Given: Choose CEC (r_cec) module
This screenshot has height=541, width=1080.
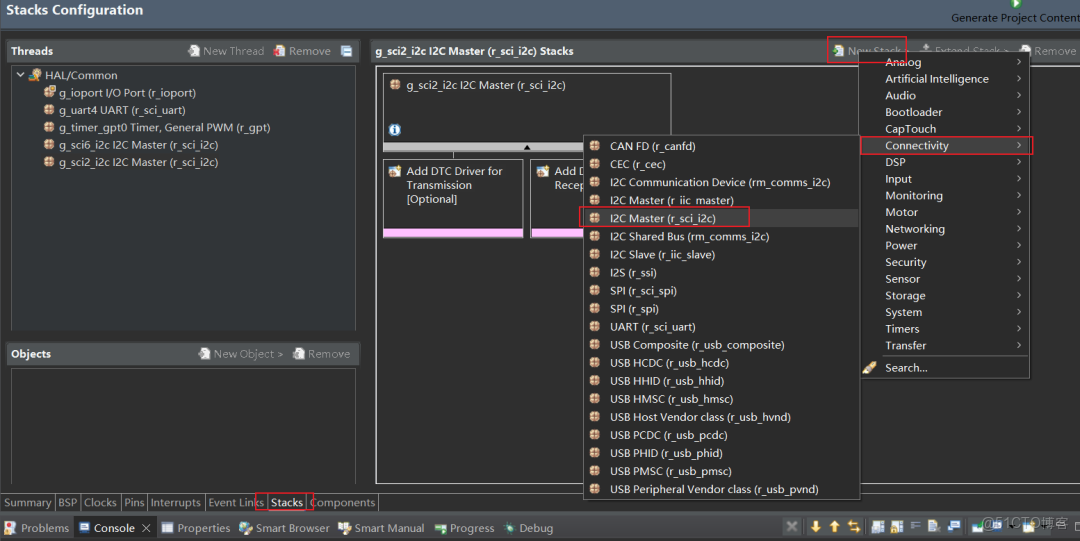Looking at the screenshot, I should pos(721,164).
